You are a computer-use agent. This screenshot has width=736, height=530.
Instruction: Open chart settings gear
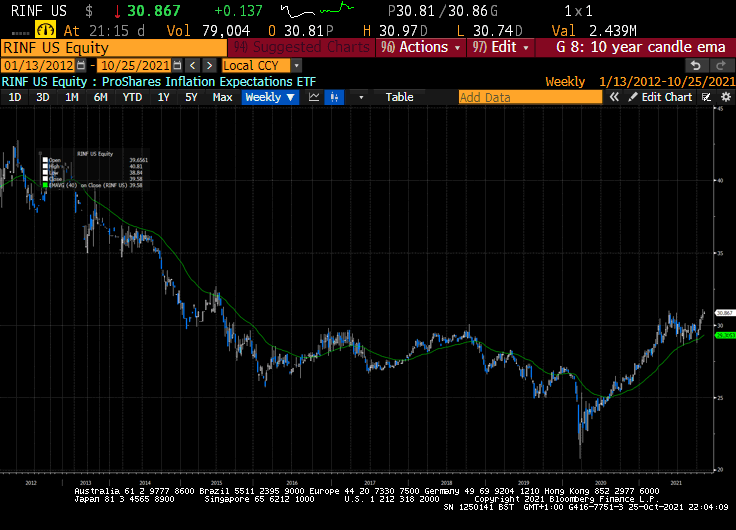click(x=726, y=97)
